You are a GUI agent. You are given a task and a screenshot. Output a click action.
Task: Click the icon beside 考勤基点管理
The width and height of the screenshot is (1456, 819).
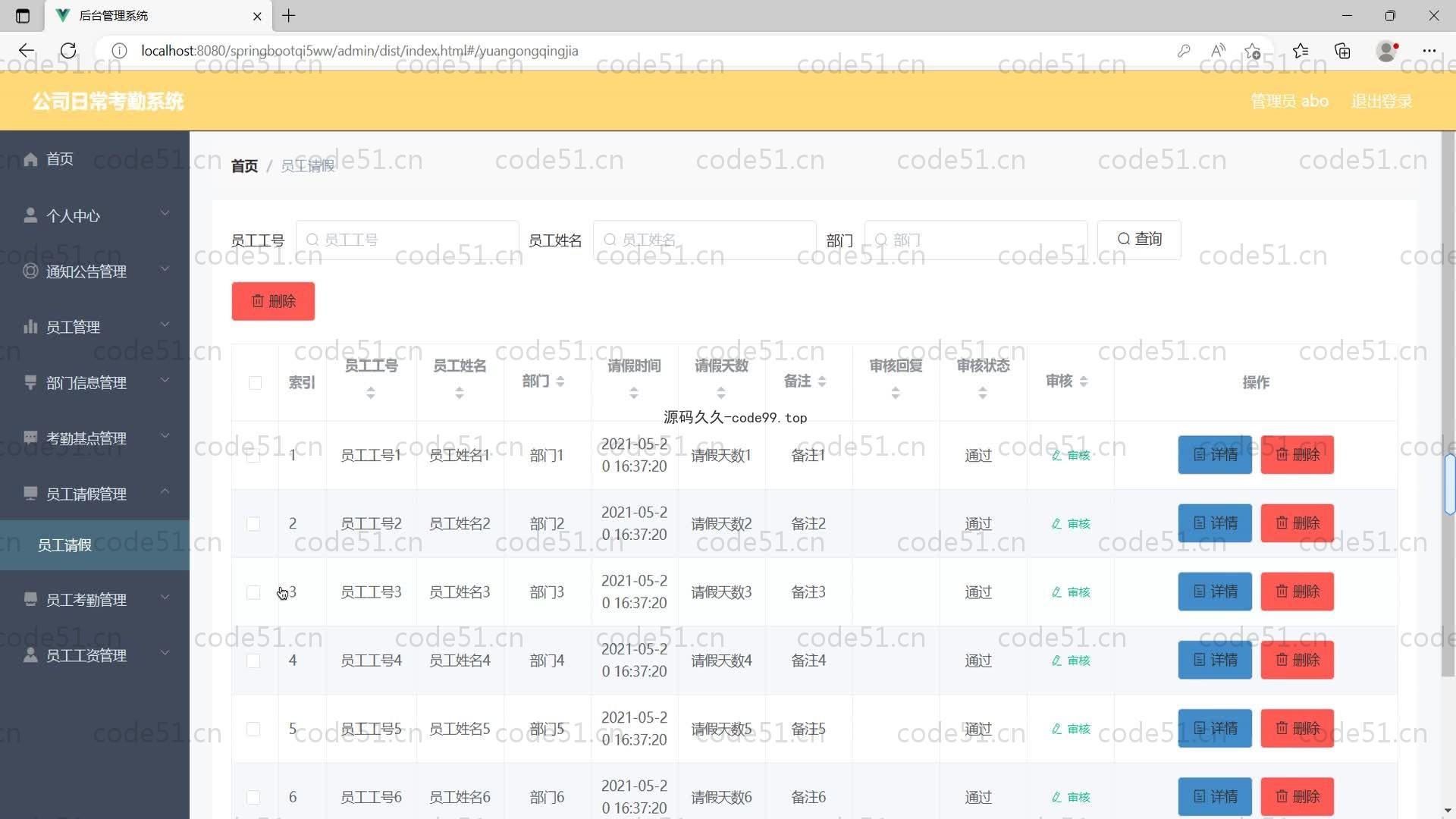tap(30, 438)
